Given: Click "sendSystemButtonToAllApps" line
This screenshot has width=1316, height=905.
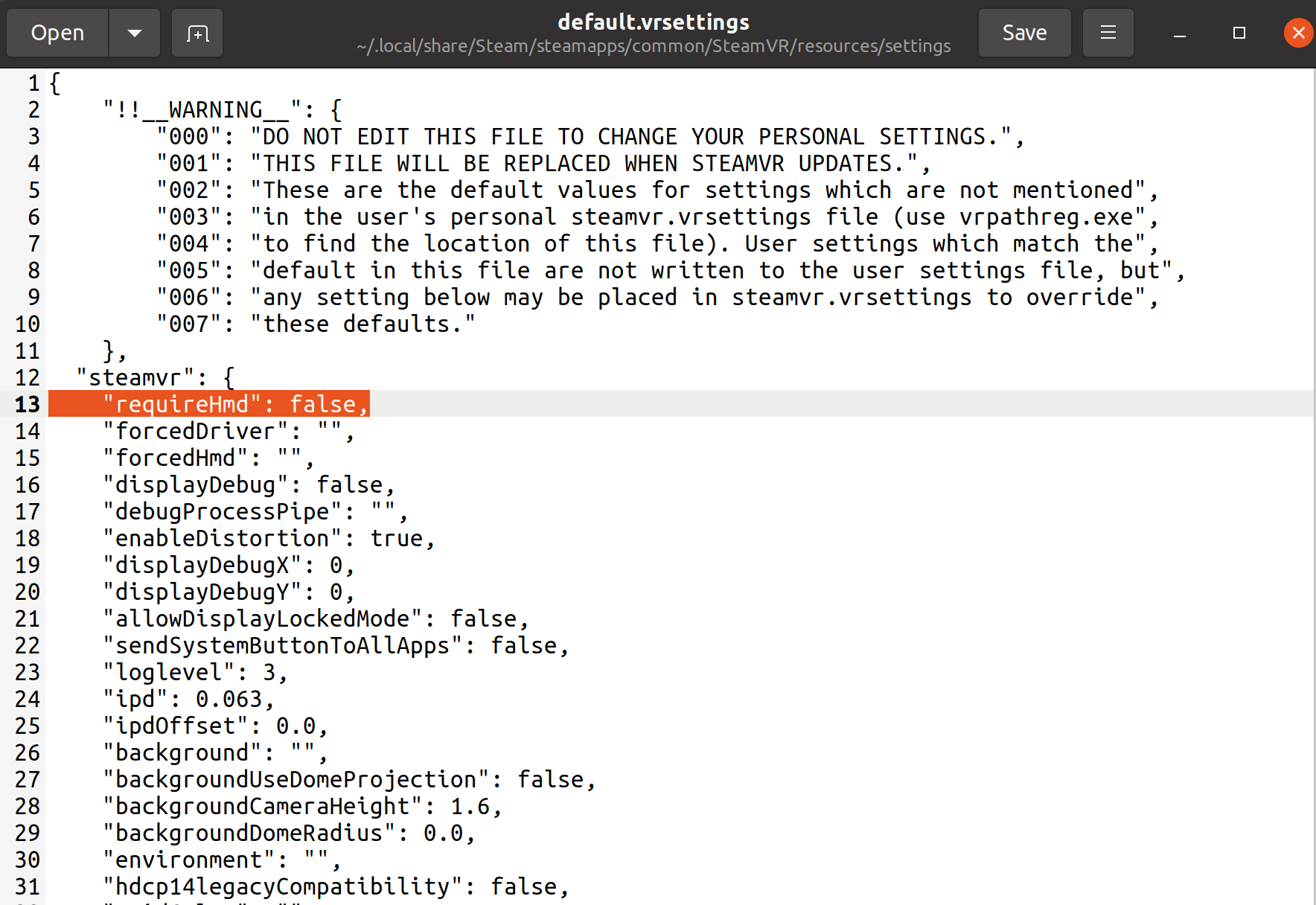Looking at the screenshot, I should click(336, 645).
